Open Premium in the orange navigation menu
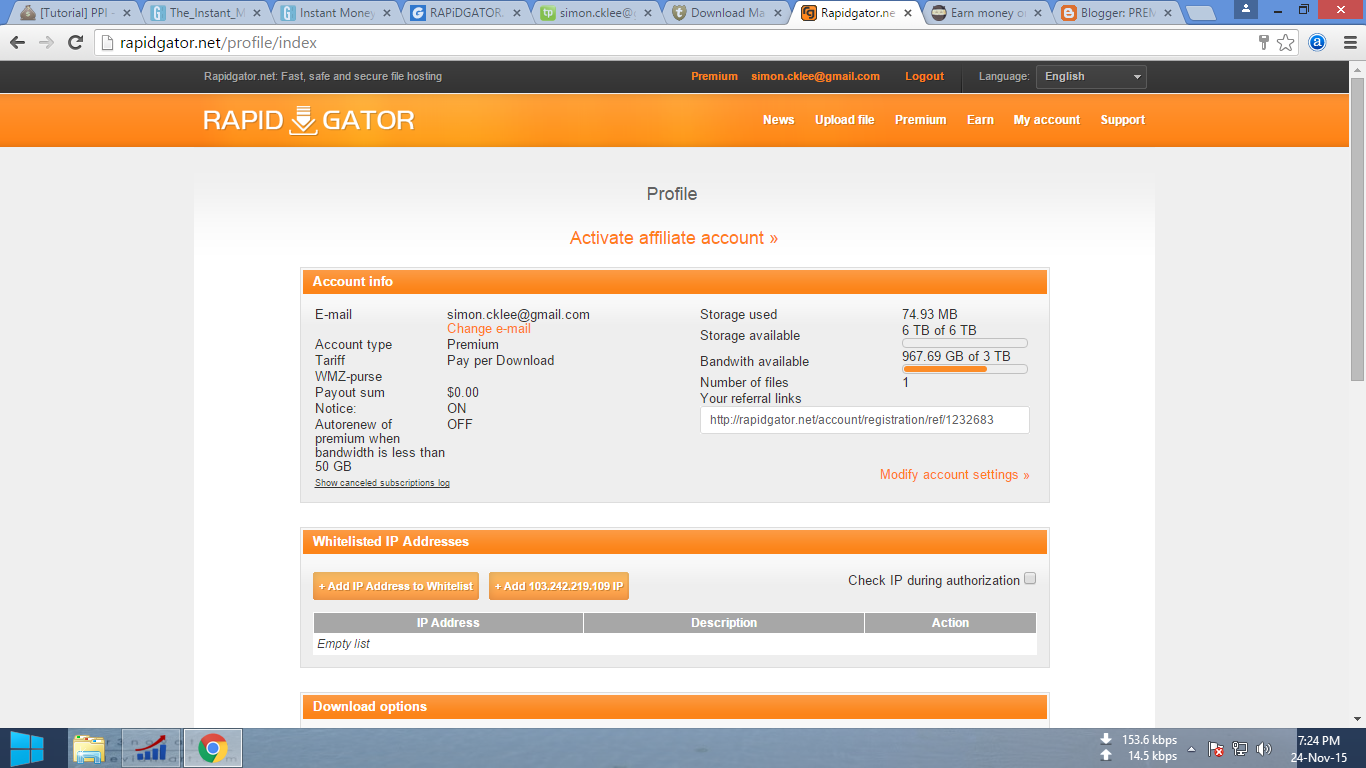This screenshot has height=768, width=1366. [920, 120]
